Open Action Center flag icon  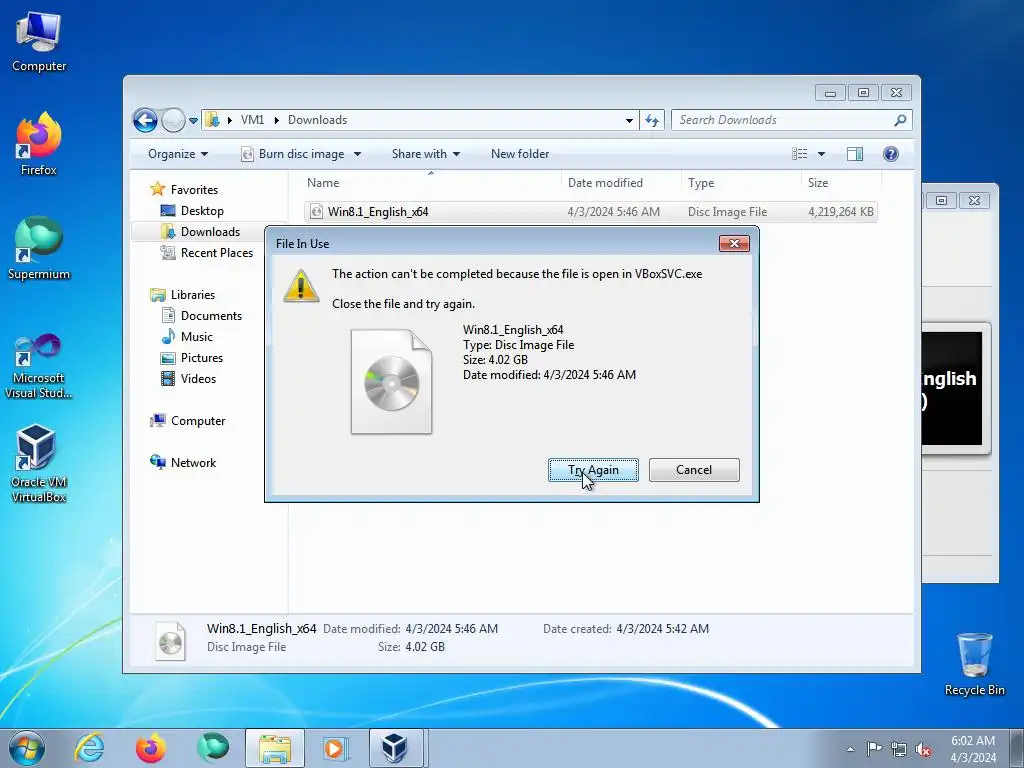click(x=874, y=749)
